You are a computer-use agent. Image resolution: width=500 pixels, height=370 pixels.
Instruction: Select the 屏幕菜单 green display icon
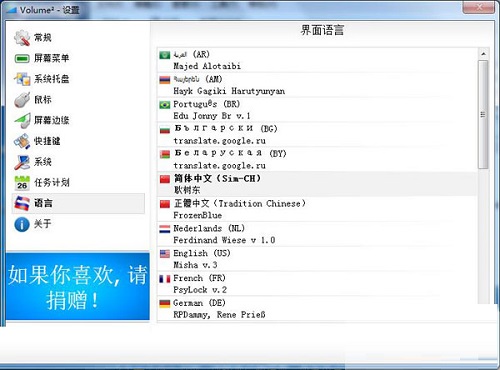[x=22, y=59]
